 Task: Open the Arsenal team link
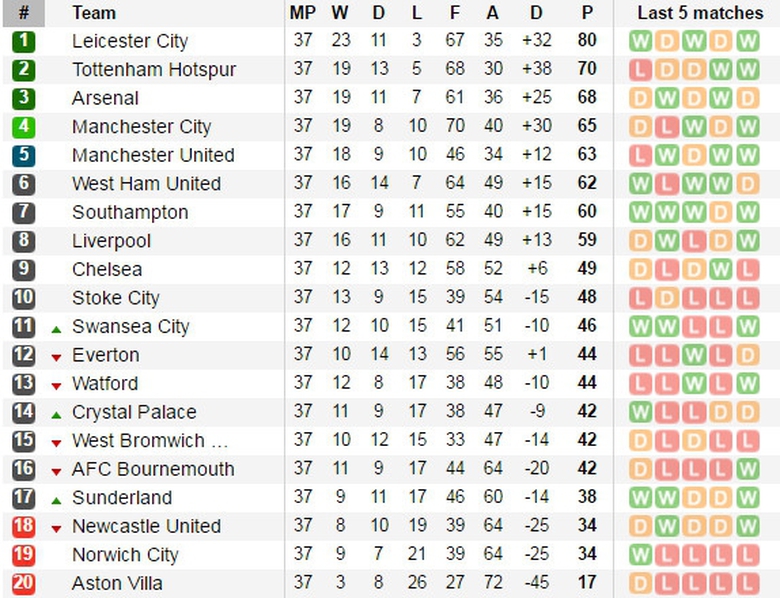pyautogui.click(x=105, y=99)
